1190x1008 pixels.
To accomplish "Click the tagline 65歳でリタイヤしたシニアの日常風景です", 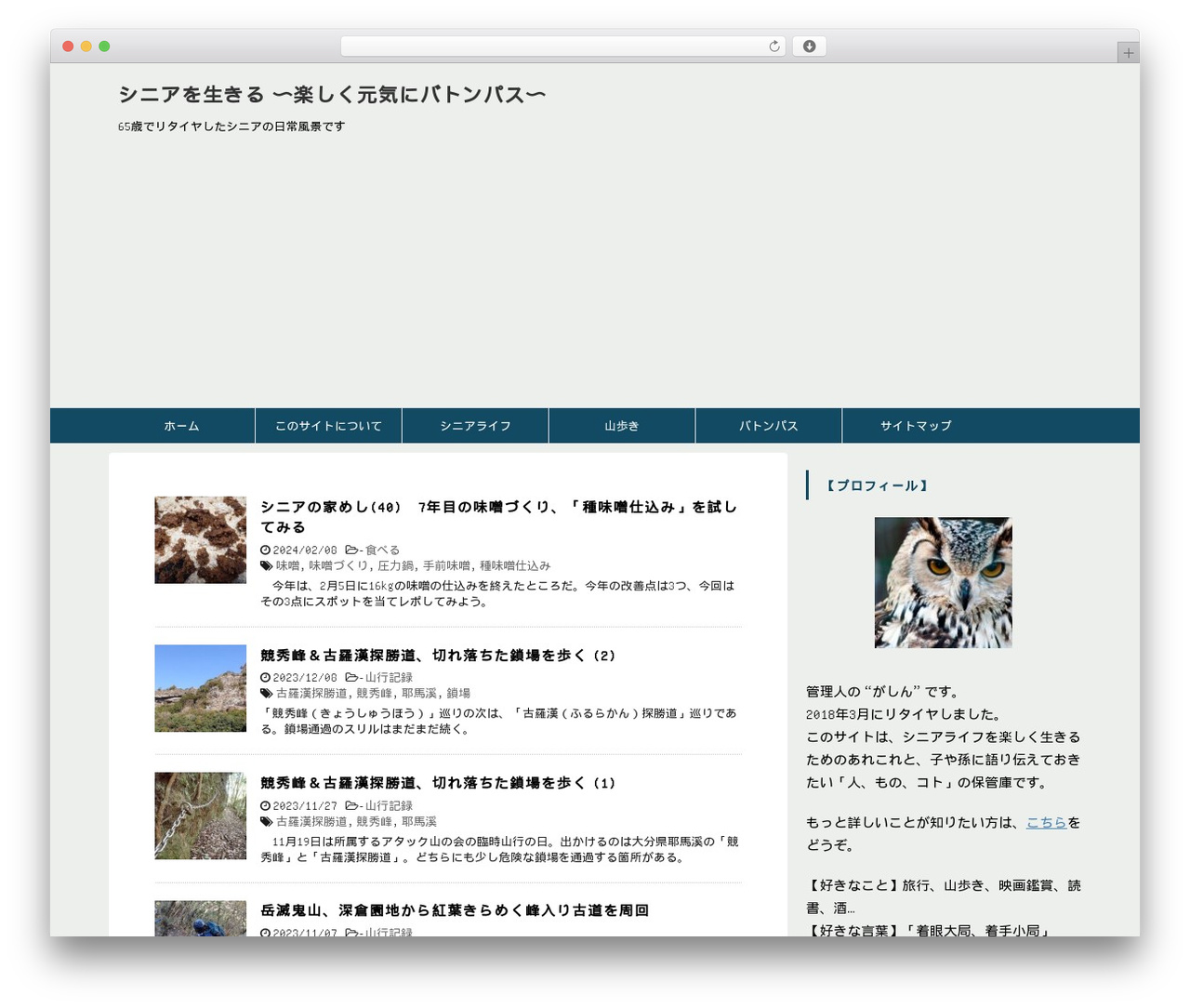I will [x=231, y=126].
